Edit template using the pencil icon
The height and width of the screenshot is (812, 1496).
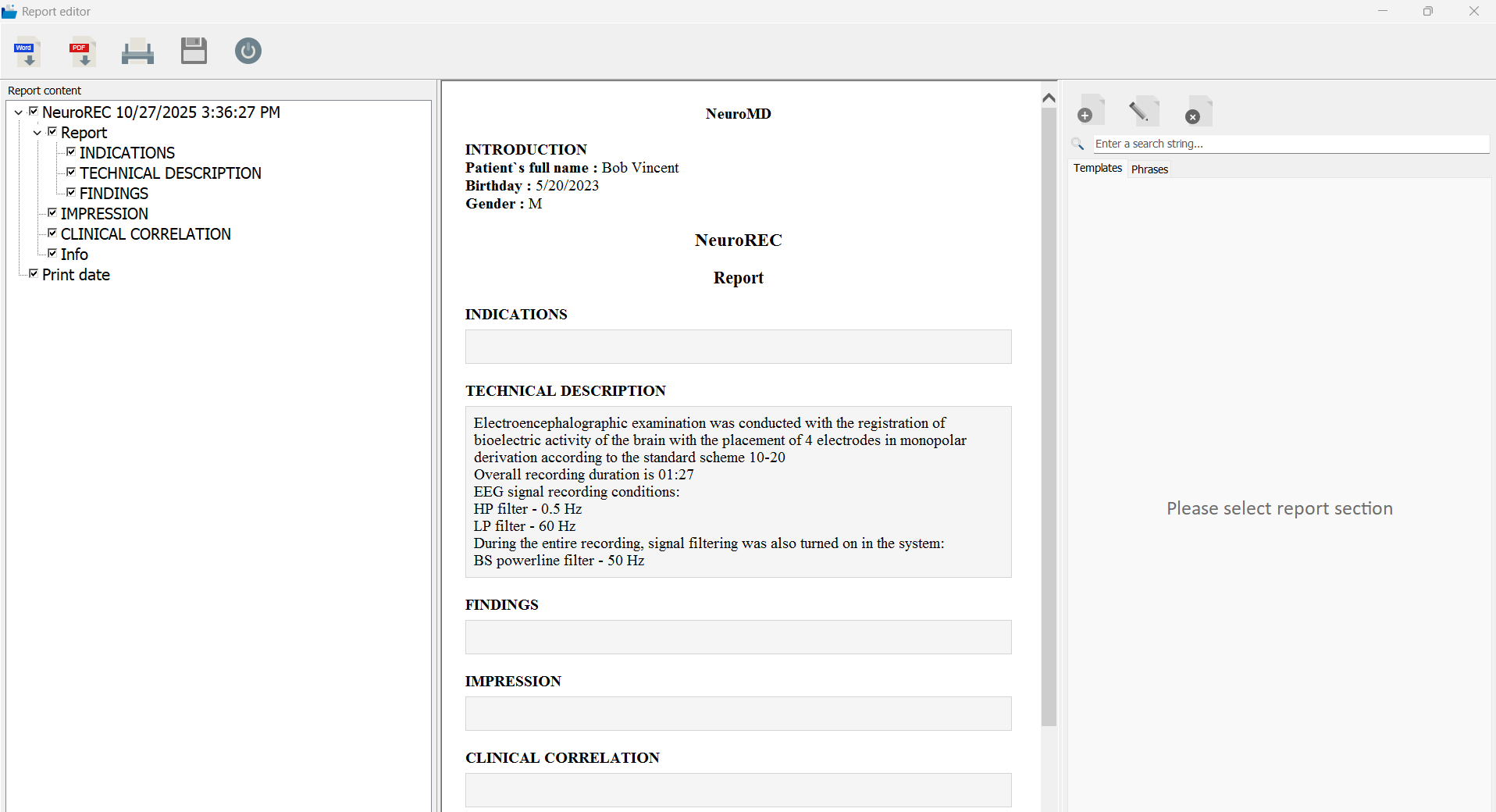[1142, 112]
